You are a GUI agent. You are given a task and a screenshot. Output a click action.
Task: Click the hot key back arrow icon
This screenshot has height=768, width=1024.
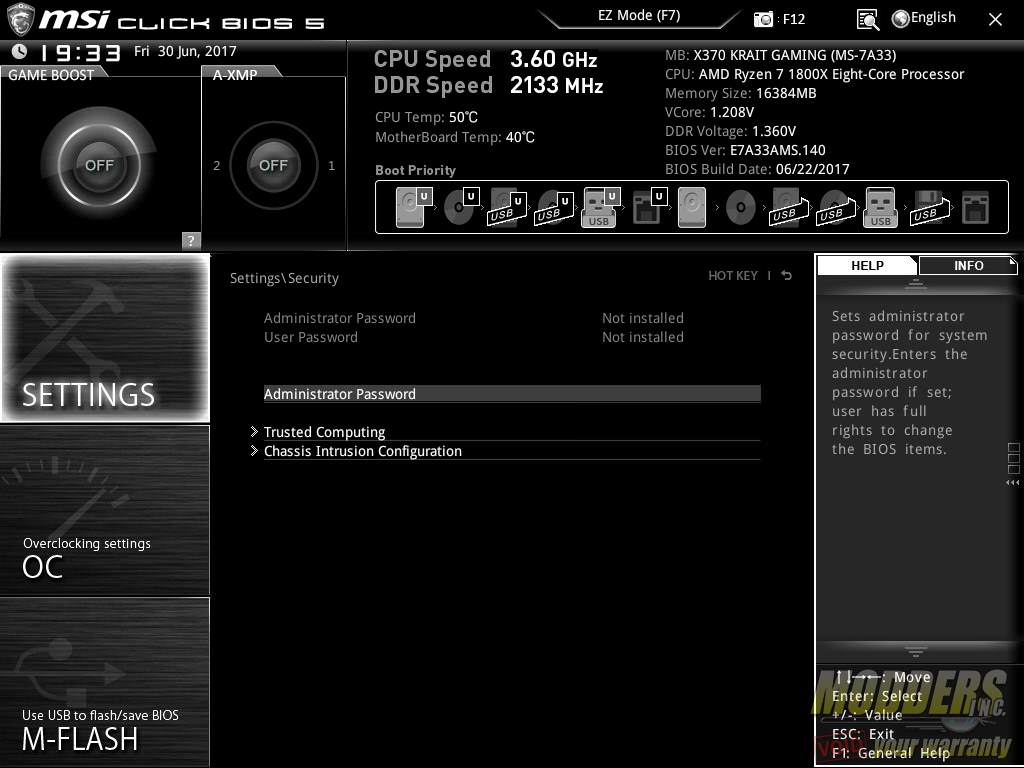(787, 276)
